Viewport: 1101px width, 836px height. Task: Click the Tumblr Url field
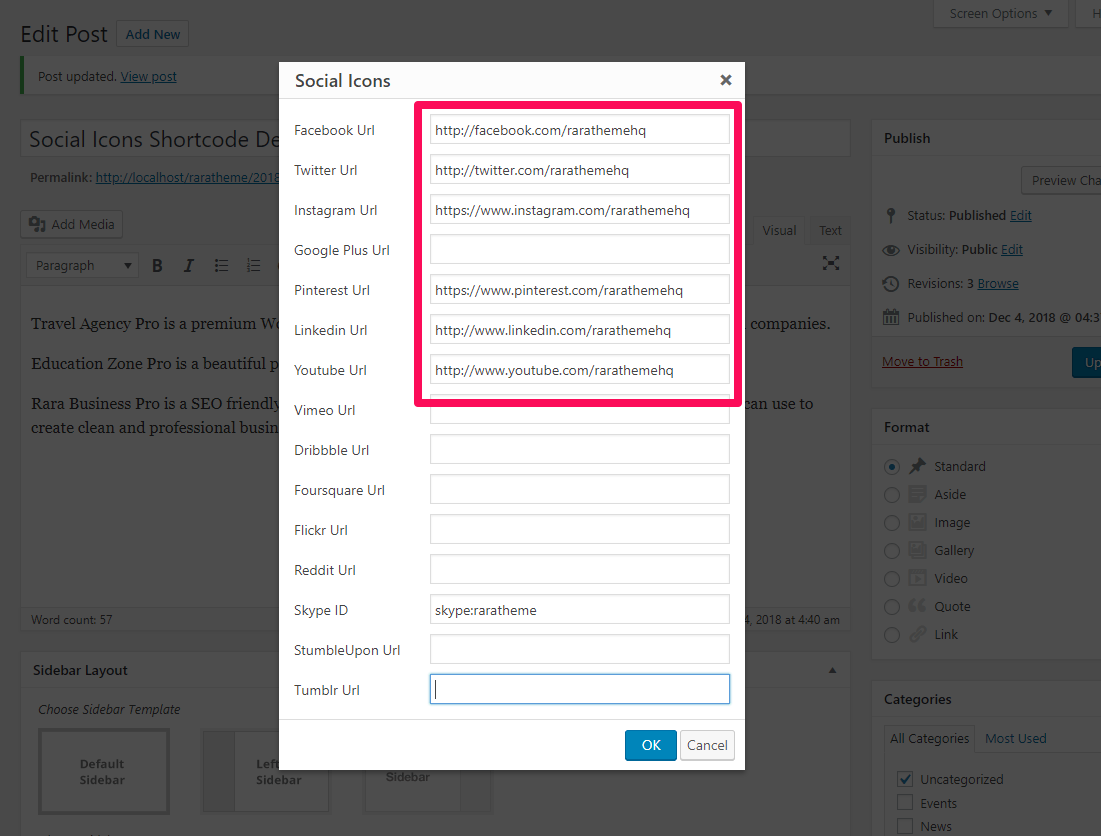(579, 690)
